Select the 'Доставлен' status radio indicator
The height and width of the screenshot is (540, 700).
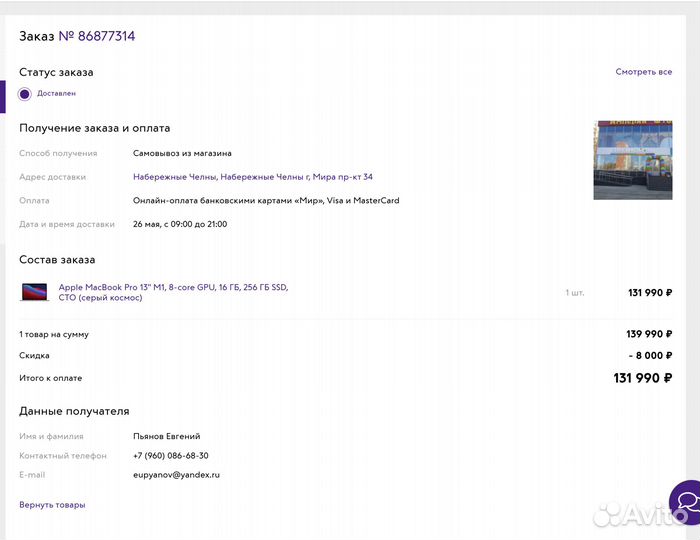pyautogui.click(x=25, y=94)
